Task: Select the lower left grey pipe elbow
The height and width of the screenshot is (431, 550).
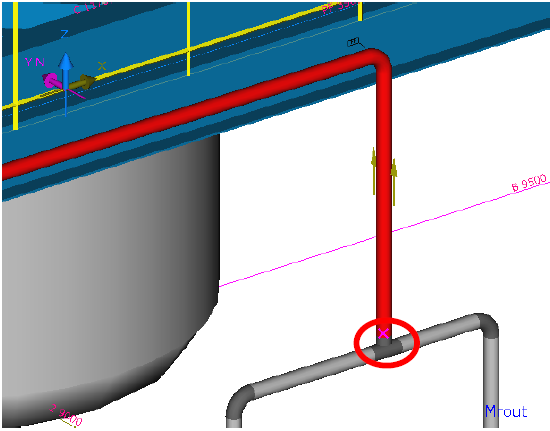Action: 239,399
